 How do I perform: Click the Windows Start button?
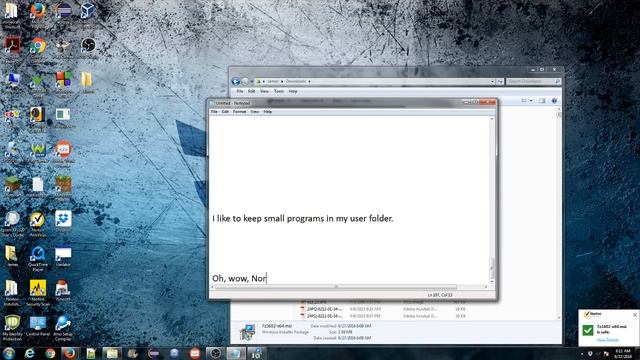click(9, 353)
